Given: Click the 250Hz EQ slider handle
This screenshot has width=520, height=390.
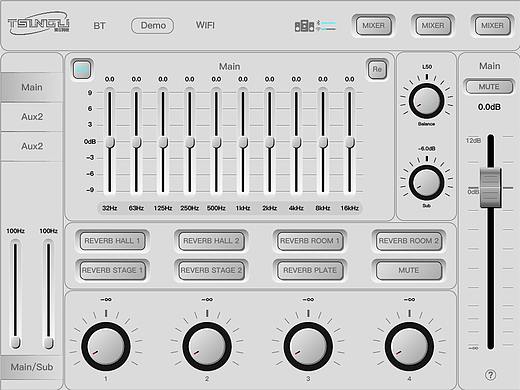Looking at the screenshot, I should pyautogui.click(x=190, y=142).
